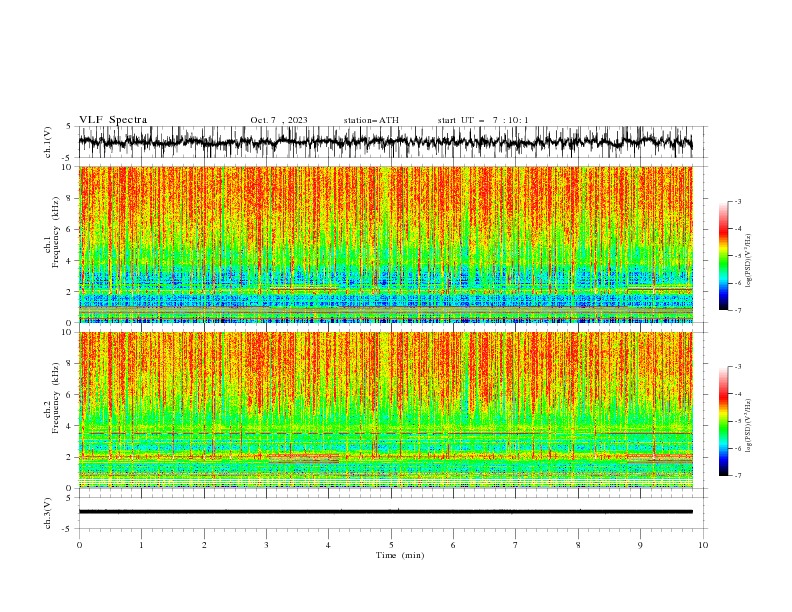
Task: Click the ch.3 flat voltage trace
Action: [385, 512]
